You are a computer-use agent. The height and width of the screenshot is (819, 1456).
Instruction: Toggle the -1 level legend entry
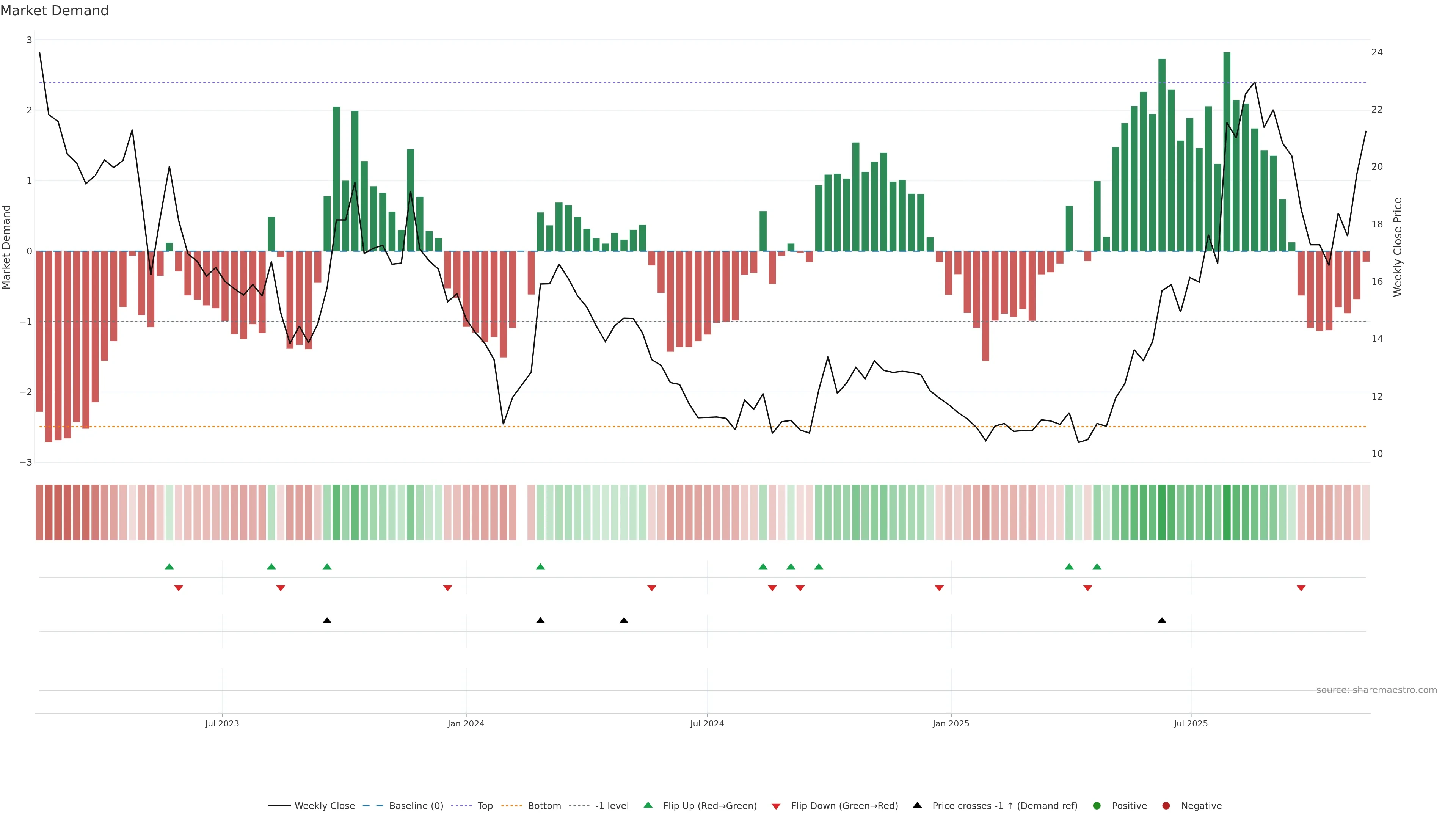pos(612,805)
